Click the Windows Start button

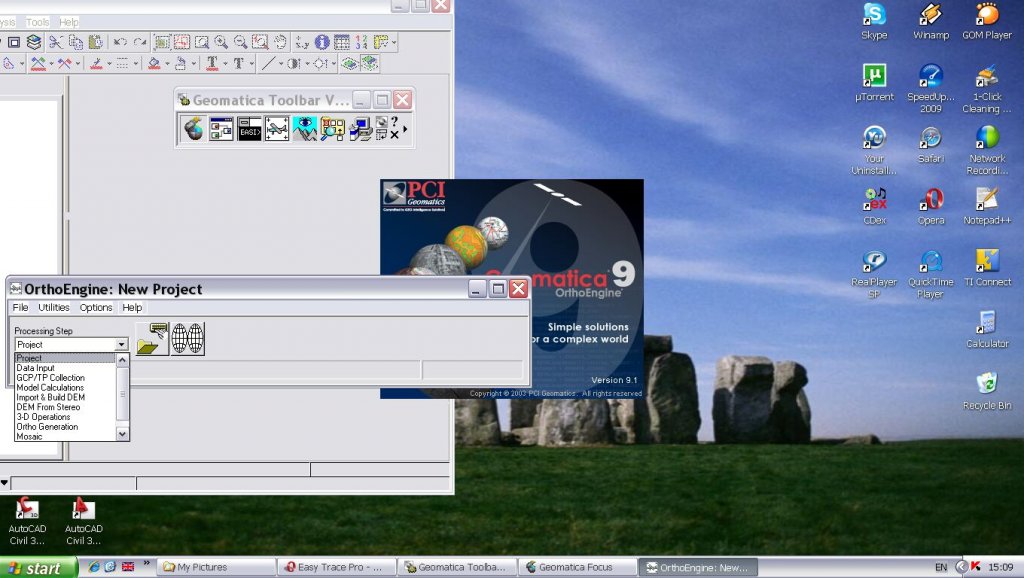[38, 568]
